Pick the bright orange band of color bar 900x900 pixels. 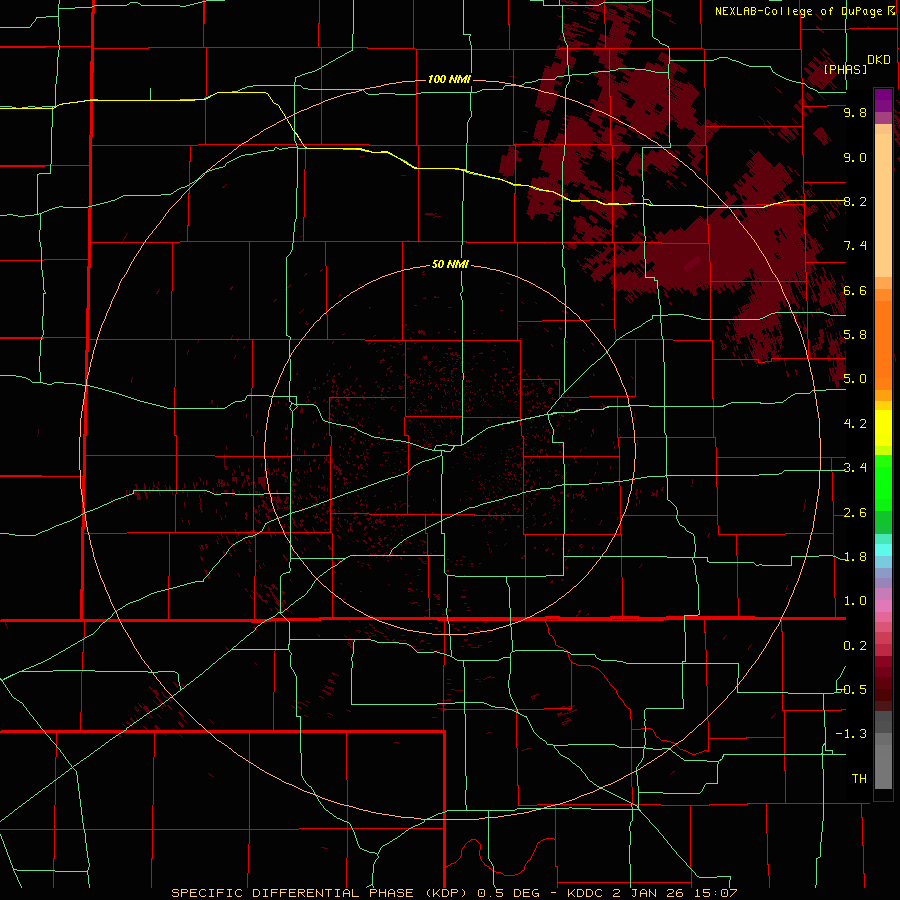(883, 345)
